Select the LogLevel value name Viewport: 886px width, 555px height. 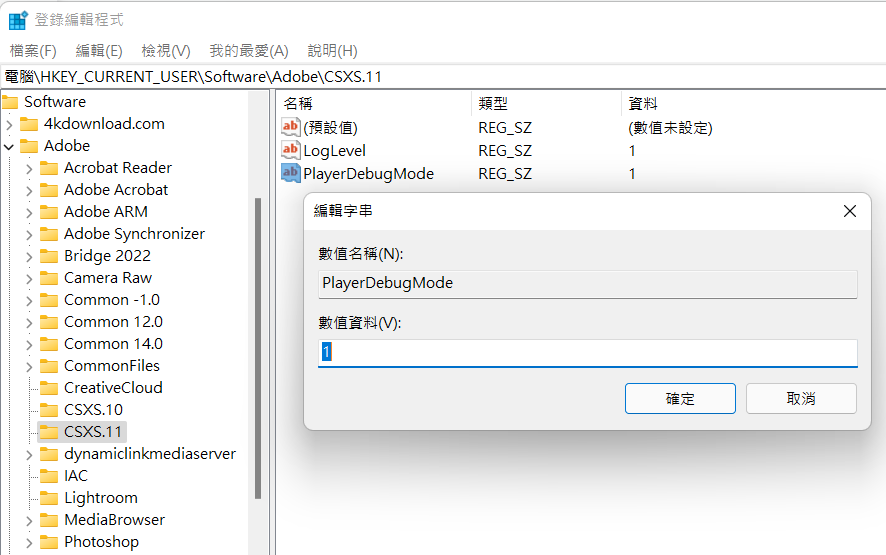point(335,151)
